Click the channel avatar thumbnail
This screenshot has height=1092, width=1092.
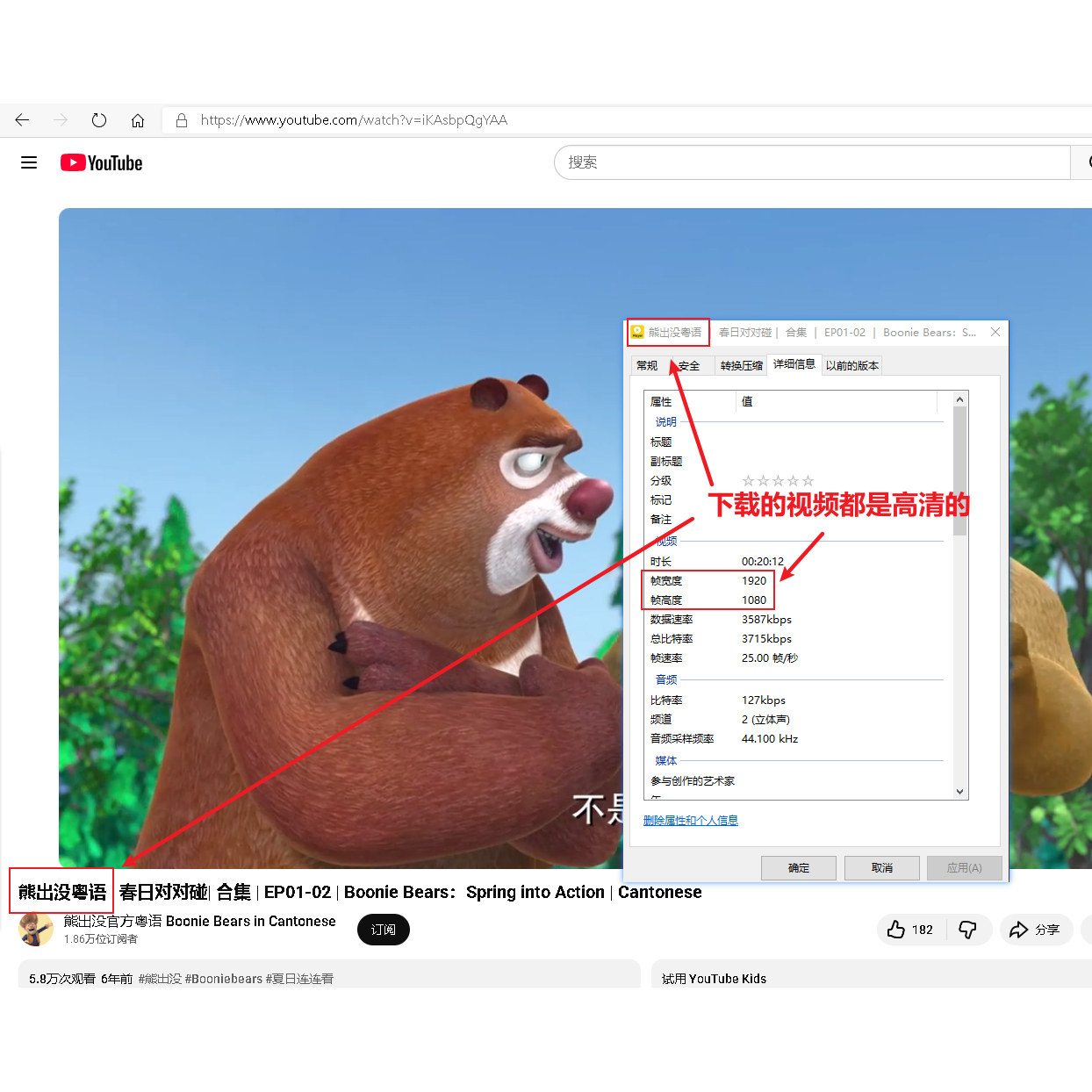pyautogui.click(x=36, y=930)
